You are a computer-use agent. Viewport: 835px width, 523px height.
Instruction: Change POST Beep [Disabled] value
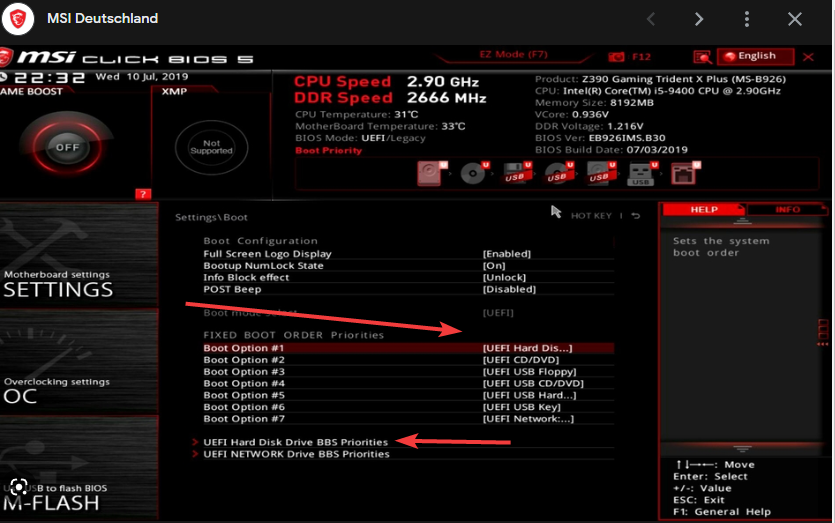(509, 289)
